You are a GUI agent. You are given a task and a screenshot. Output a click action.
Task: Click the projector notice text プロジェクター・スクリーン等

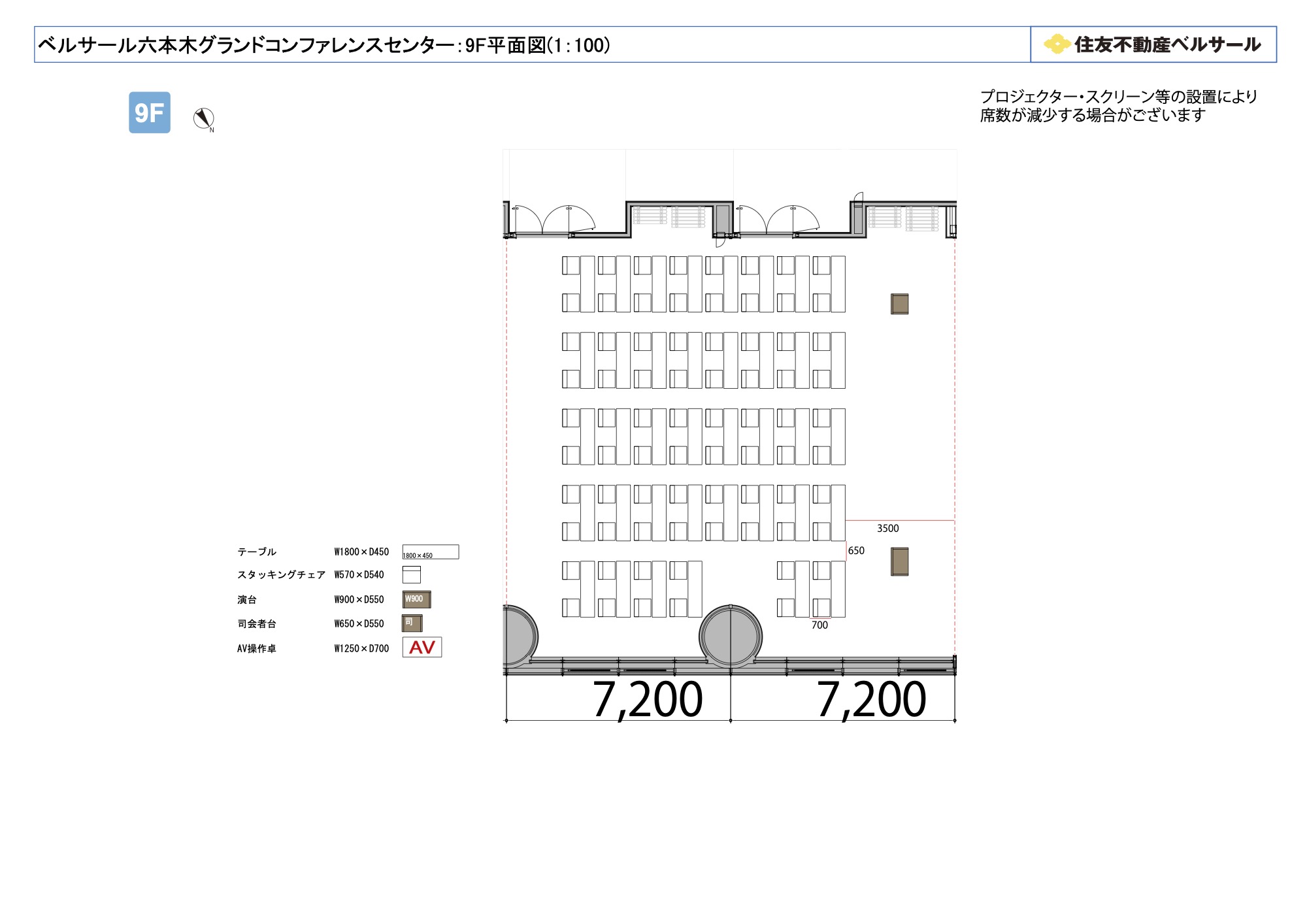point(1119,97)
